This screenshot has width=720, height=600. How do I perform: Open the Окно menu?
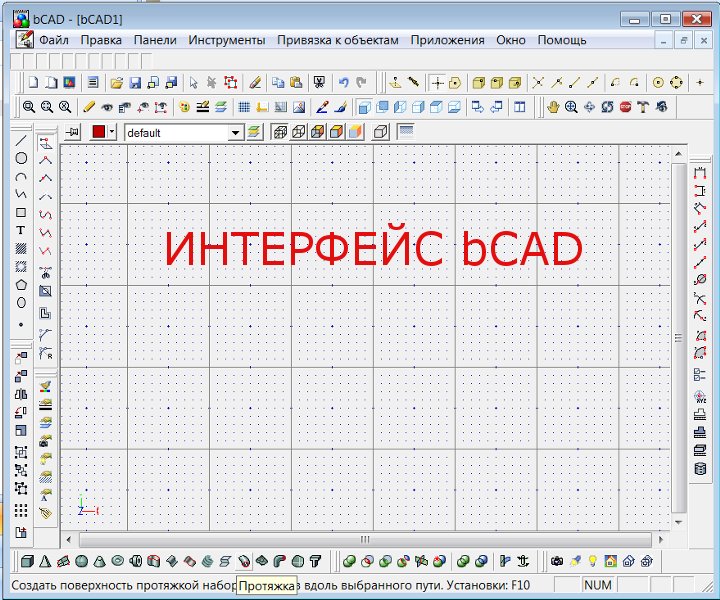pos(511,40)
